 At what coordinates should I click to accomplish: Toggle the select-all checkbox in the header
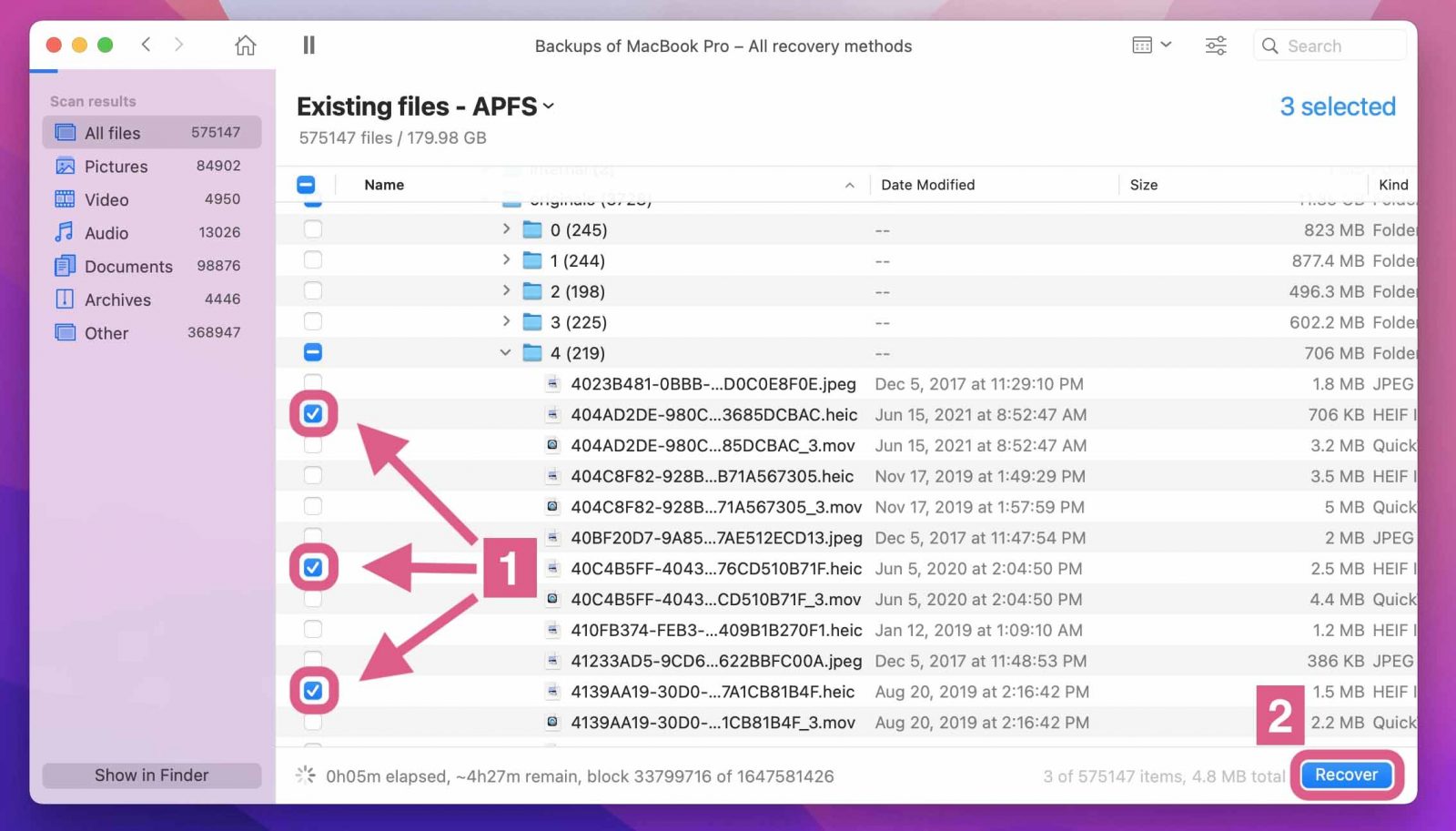point(306,185)
